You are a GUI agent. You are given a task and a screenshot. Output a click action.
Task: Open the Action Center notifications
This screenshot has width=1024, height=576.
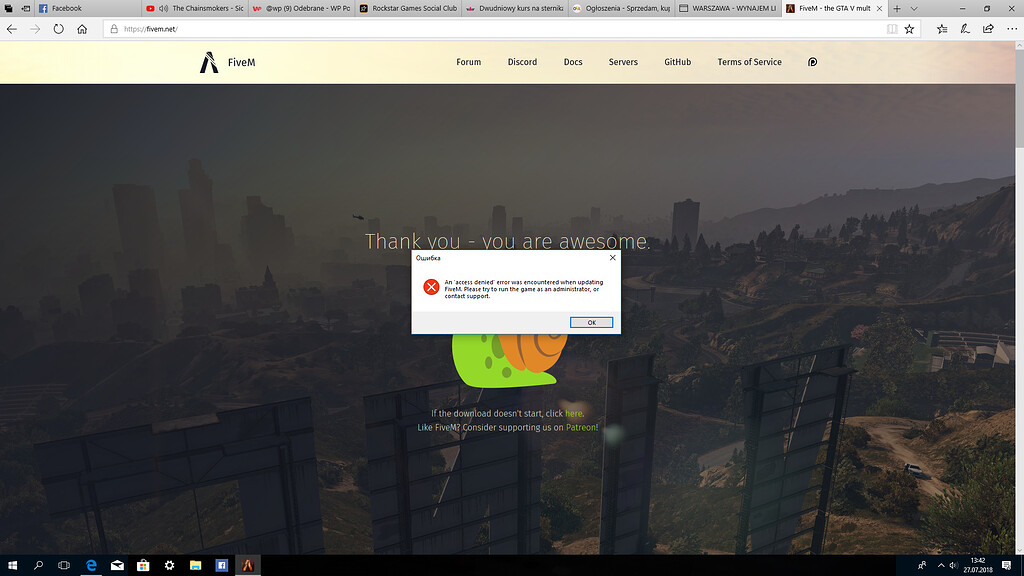[x=1007, y=566]
